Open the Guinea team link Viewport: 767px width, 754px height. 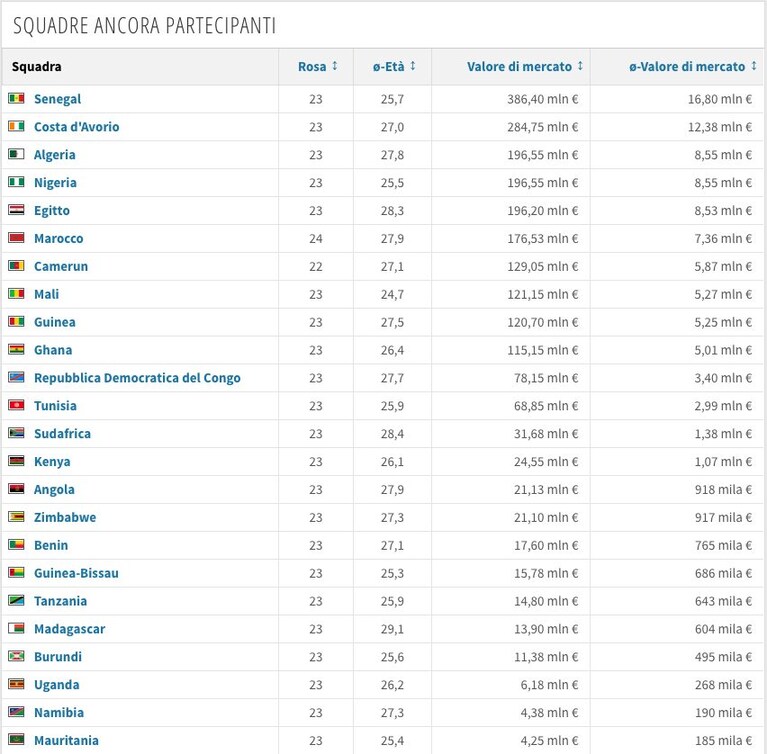pyautogui.click(x=55, y=322)
